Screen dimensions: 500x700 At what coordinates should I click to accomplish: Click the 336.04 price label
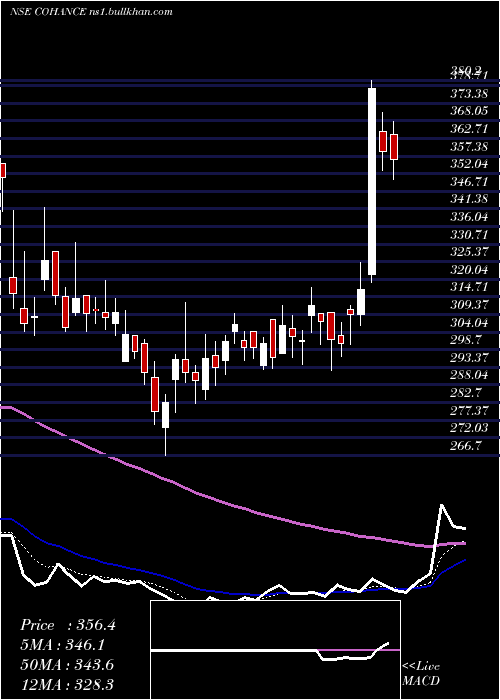coord(469,217)
